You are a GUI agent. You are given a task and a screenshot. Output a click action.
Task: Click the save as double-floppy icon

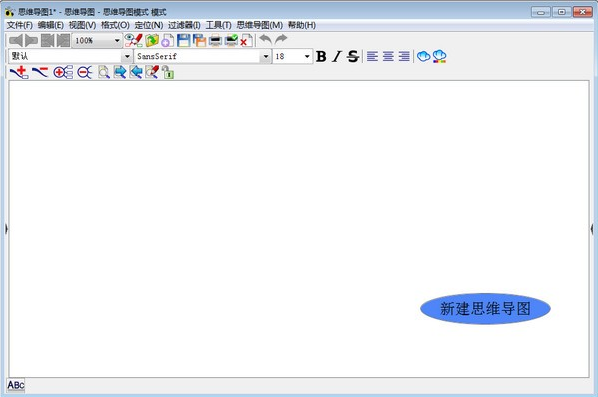199,40
